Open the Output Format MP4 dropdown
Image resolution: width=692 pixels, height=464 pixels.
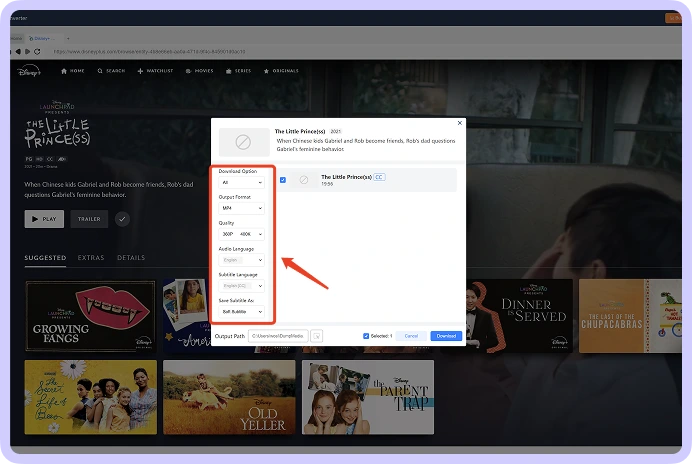pos(242,208)
